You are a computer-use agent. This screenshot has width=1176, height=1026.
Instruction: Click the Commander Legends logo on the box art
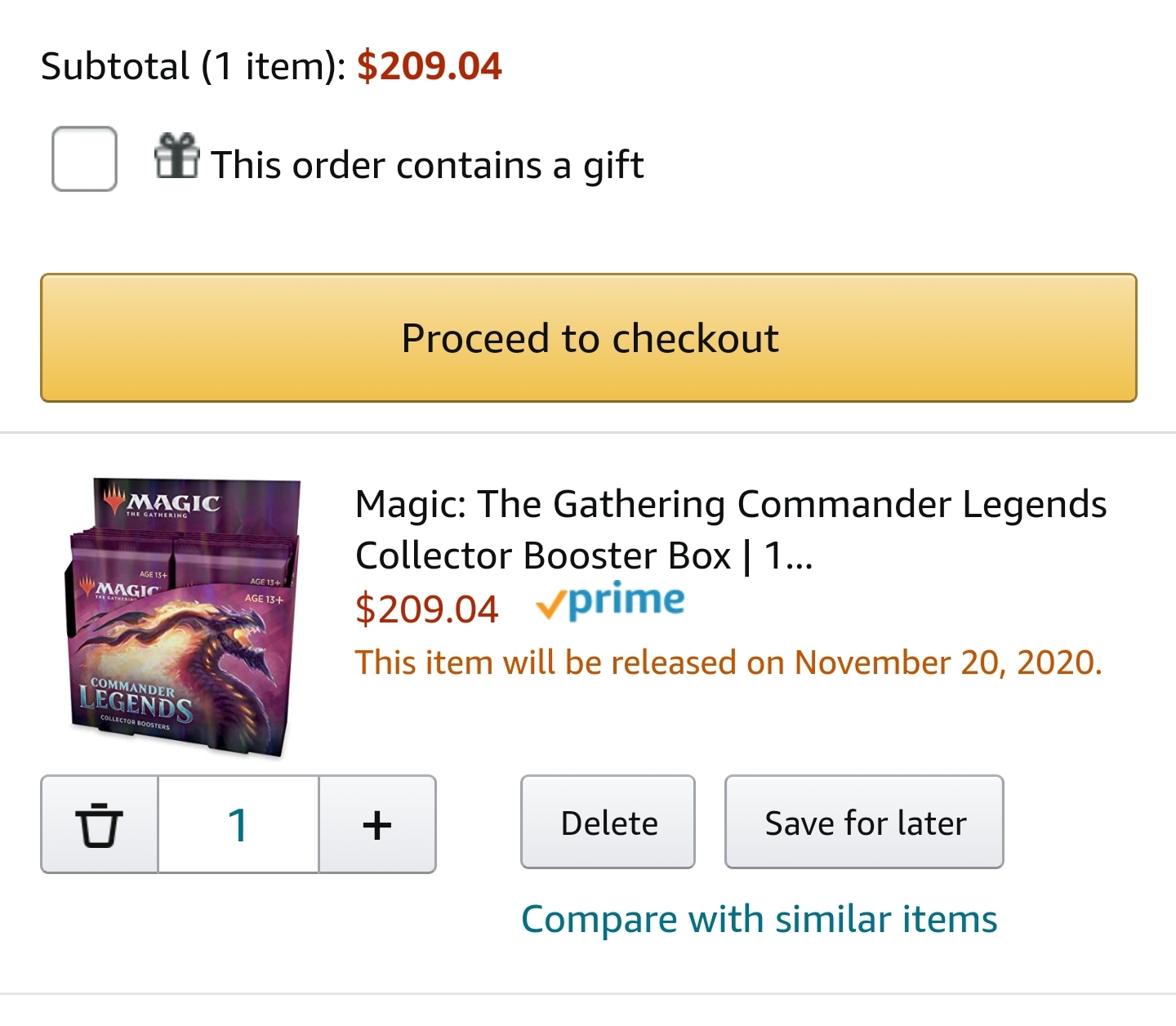[135, 701]
